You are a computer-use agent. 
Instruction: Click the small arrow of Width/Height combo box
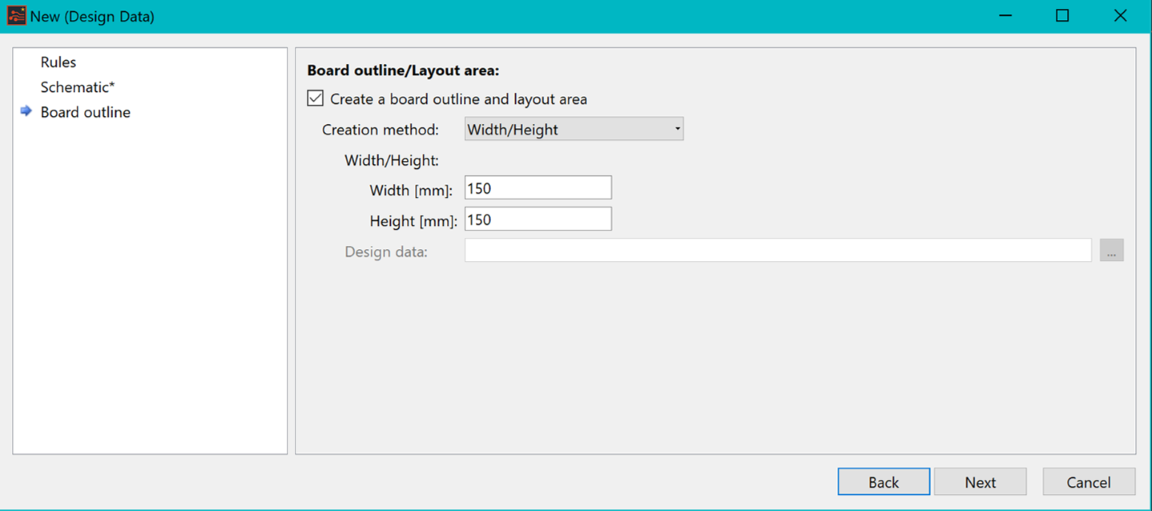click(676, 130)
